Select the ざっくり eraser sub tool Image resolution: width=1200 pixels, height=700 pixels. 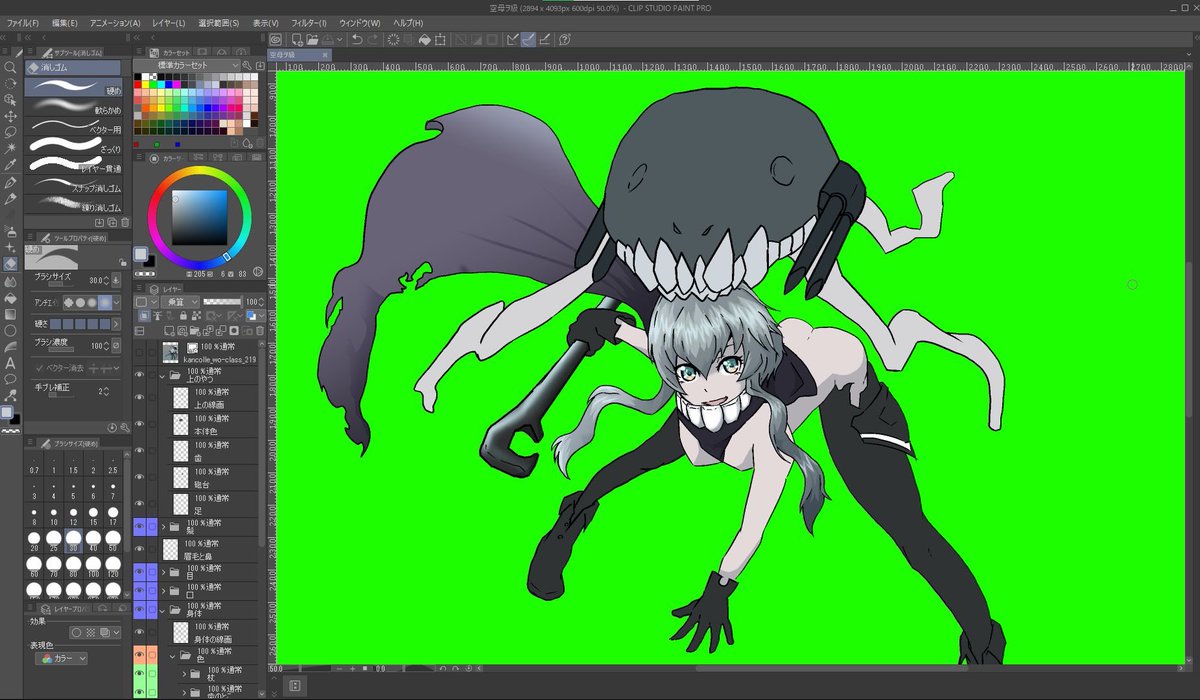click(x=75, y=147)
